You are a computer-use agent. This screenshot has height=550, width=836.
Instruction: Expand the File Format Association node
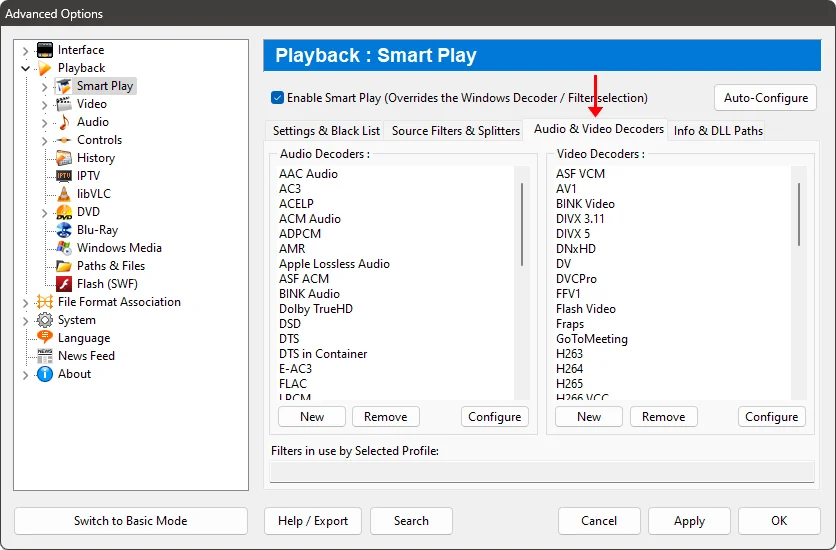25,303
